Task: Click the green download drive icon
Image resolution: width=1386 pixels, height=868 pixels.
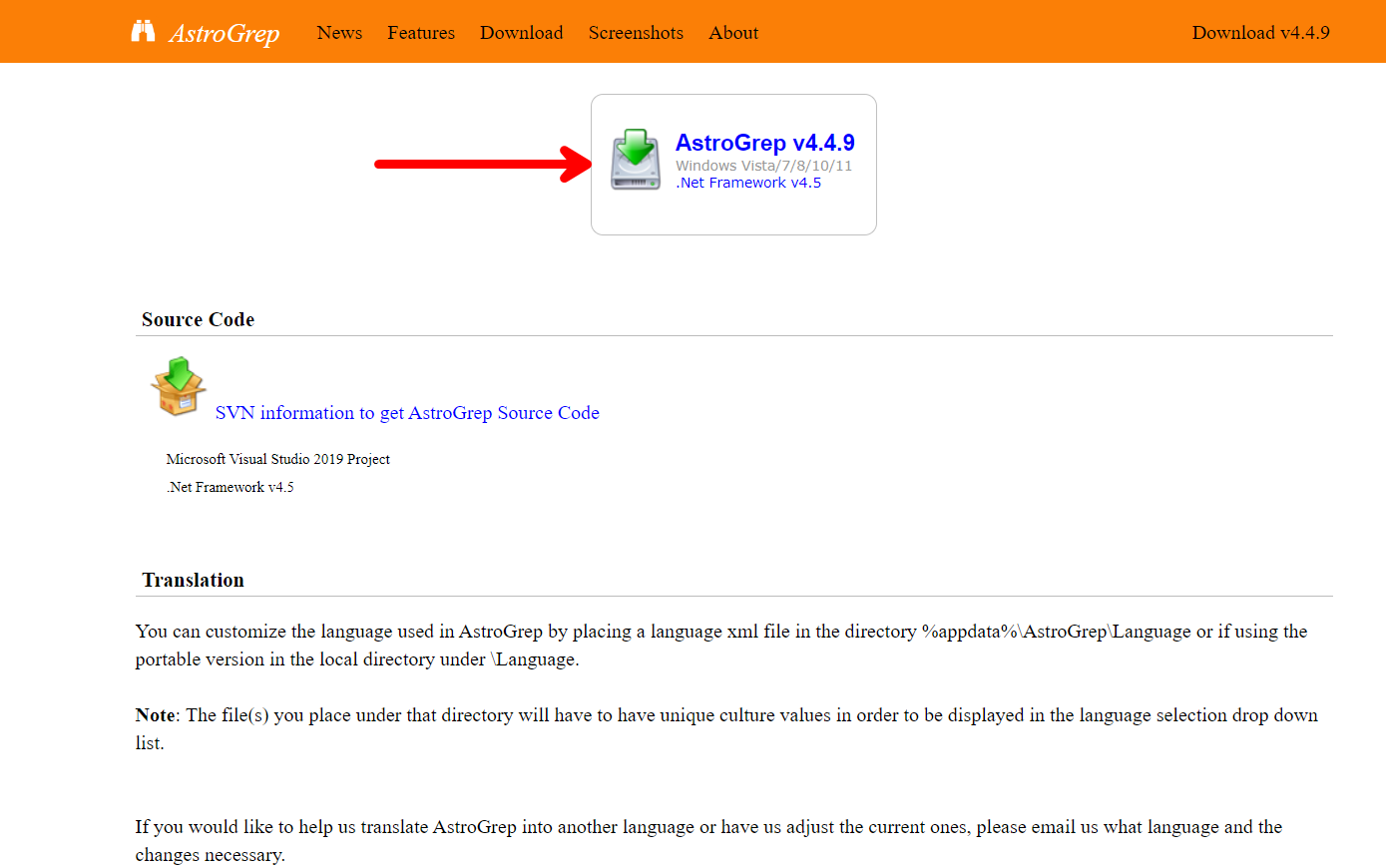Action: (x=636, y=160)
